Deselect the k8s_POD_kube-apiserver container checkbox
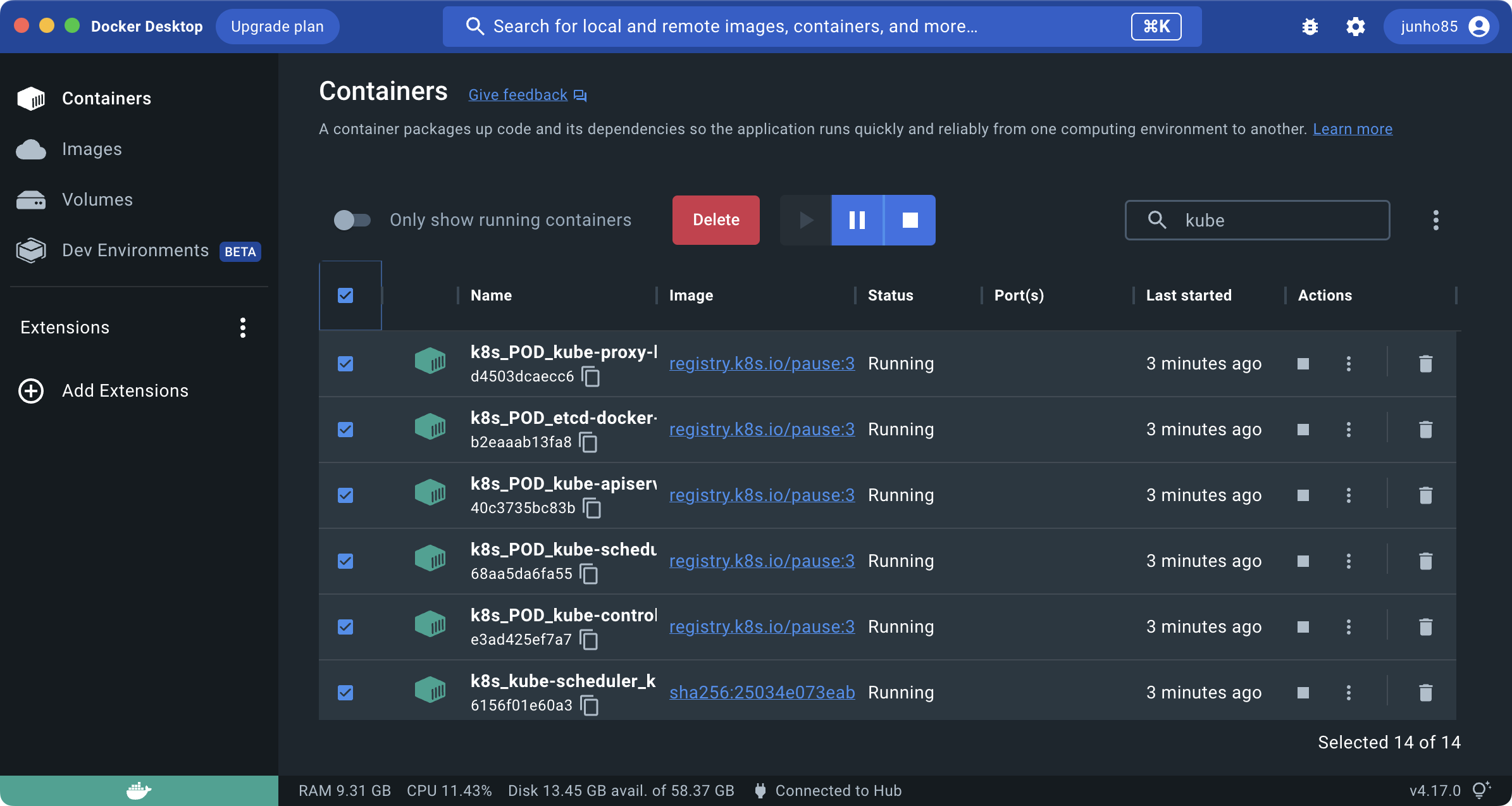 pos(345,495)
